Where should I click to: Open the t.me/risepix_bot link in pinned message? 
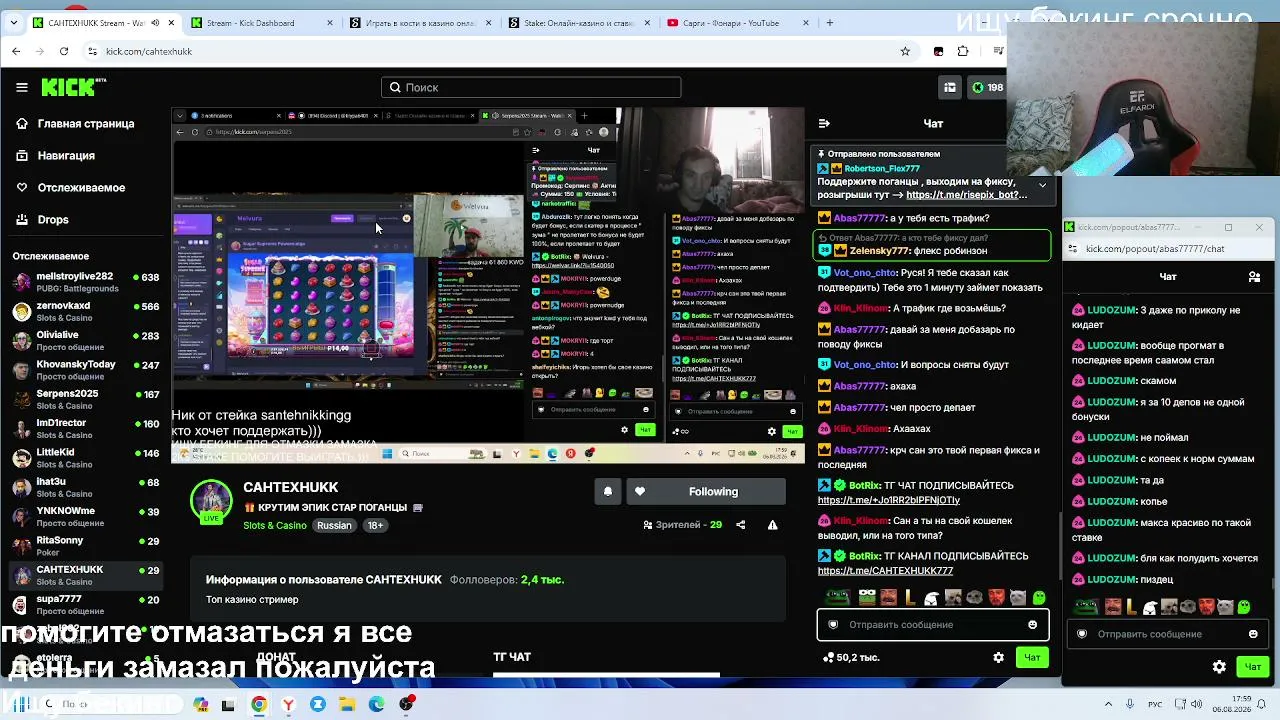click(966, 195)
